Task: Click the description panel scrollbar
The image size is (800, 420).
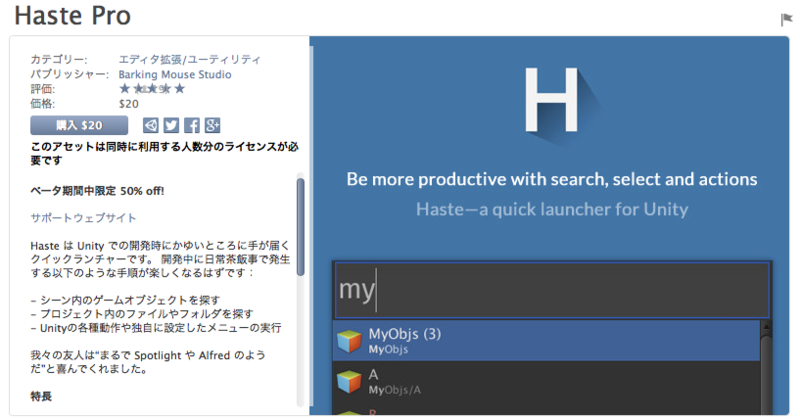Action: 301,227
